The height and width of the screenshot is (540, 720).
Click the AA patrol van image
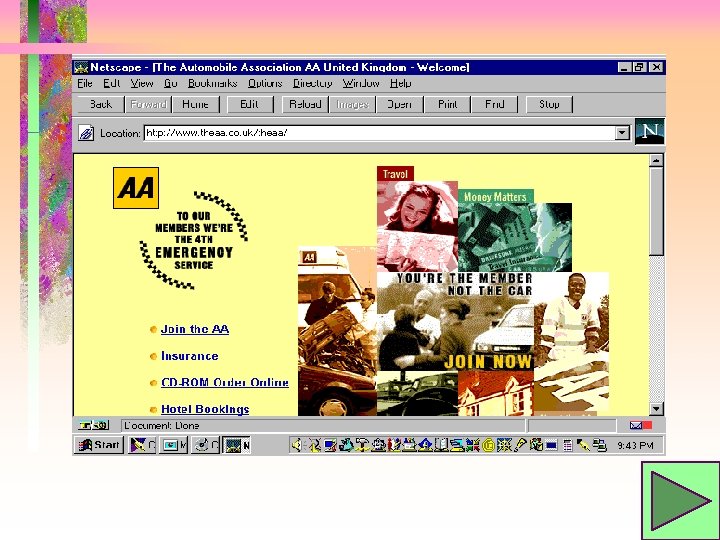coord(337,331)
